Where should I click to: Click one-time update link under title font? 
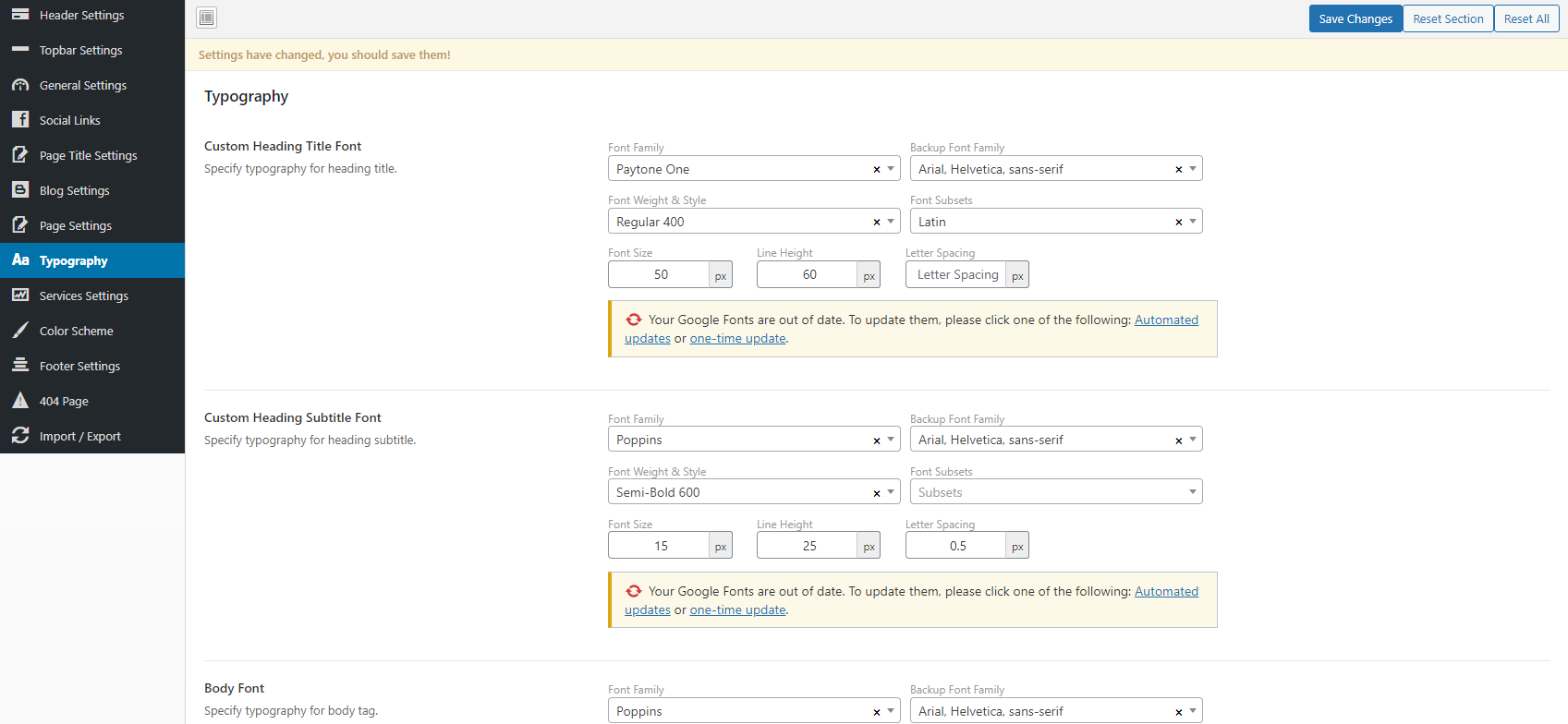click(x=737, y=338)
